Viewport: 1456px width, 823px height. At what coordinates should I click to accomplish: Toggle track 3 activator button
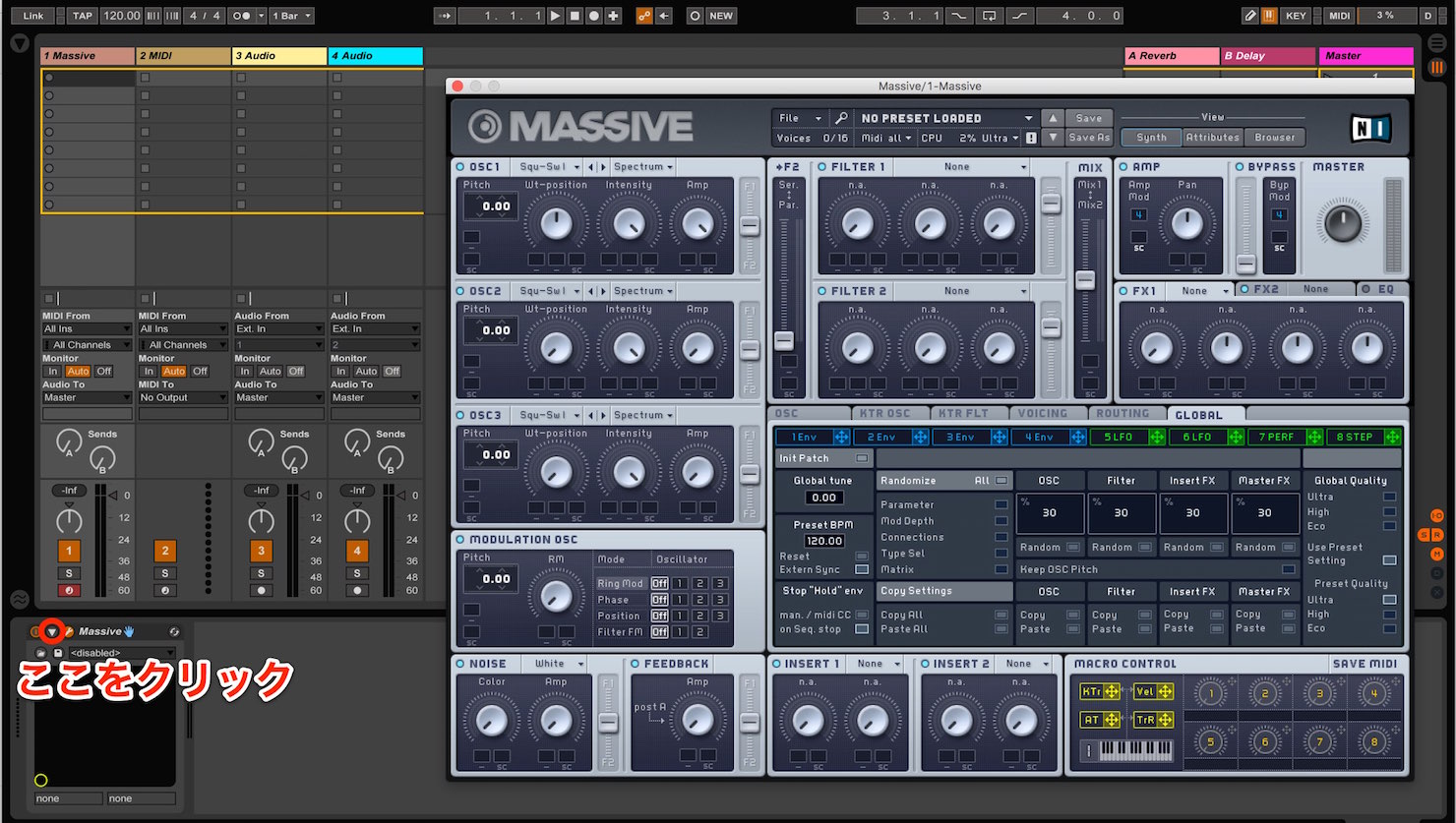pyautogui.click(x=261, y=551)
